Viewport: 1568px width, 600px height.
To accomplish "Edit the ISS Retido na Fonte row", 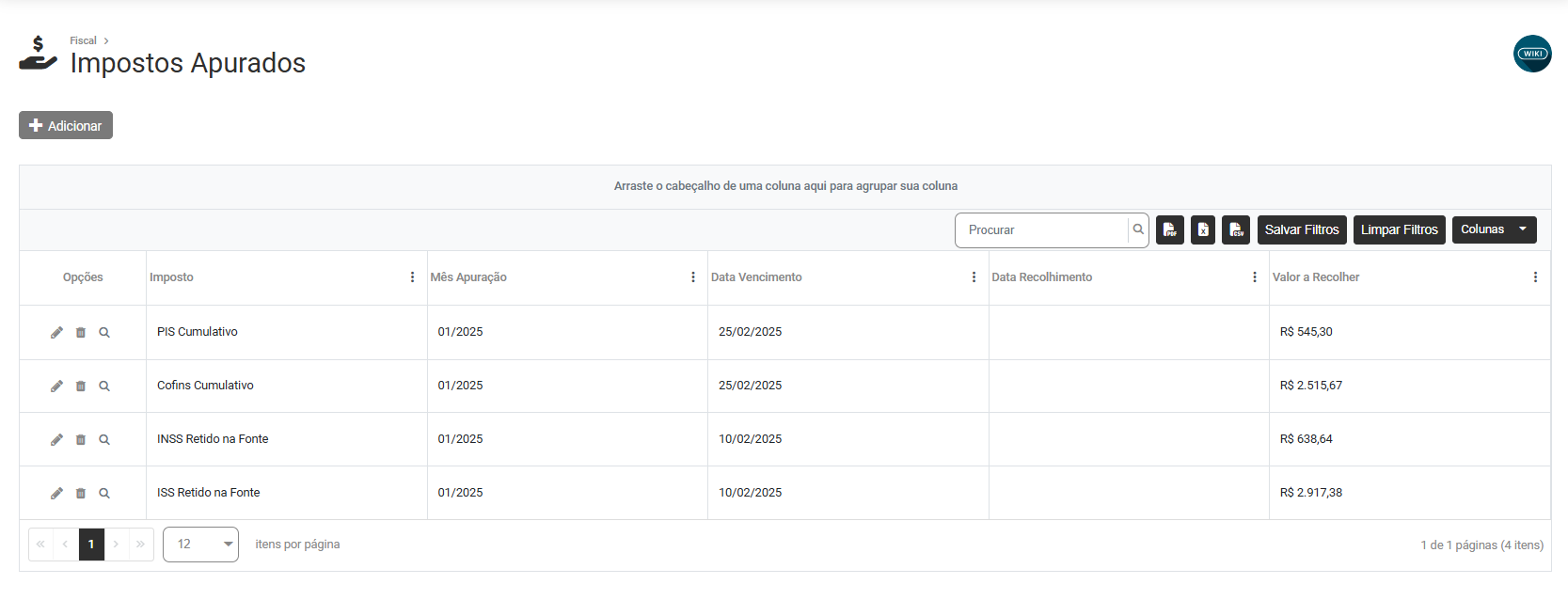I will point(56,493).
